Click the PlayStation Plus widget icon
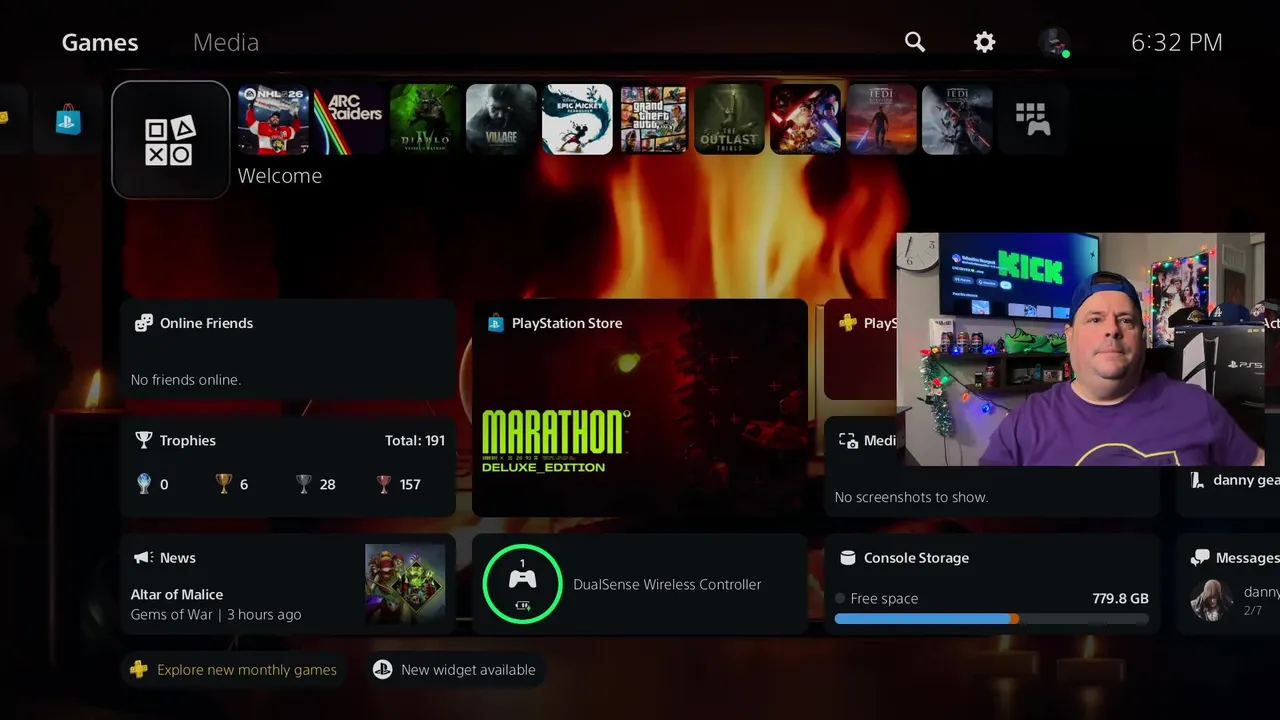Screen dimensions: 1280x720 click(x=848, y=323)
